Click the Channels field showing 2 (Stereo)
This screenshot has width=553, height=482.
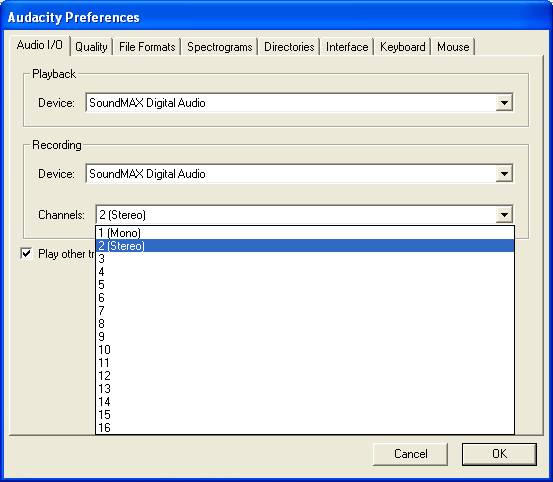tap(304, 215)
